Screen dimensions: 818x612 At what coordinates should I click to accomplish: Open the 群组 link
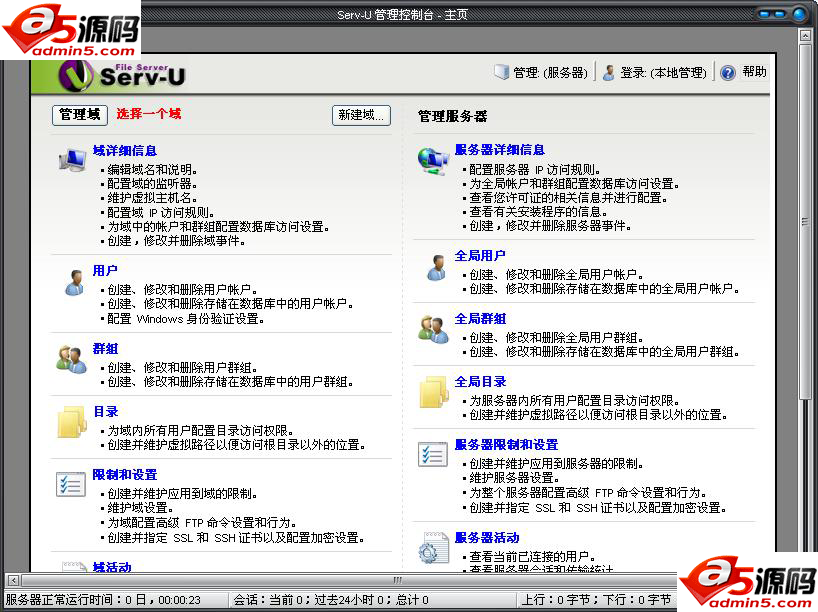click(x=105, y=349)
